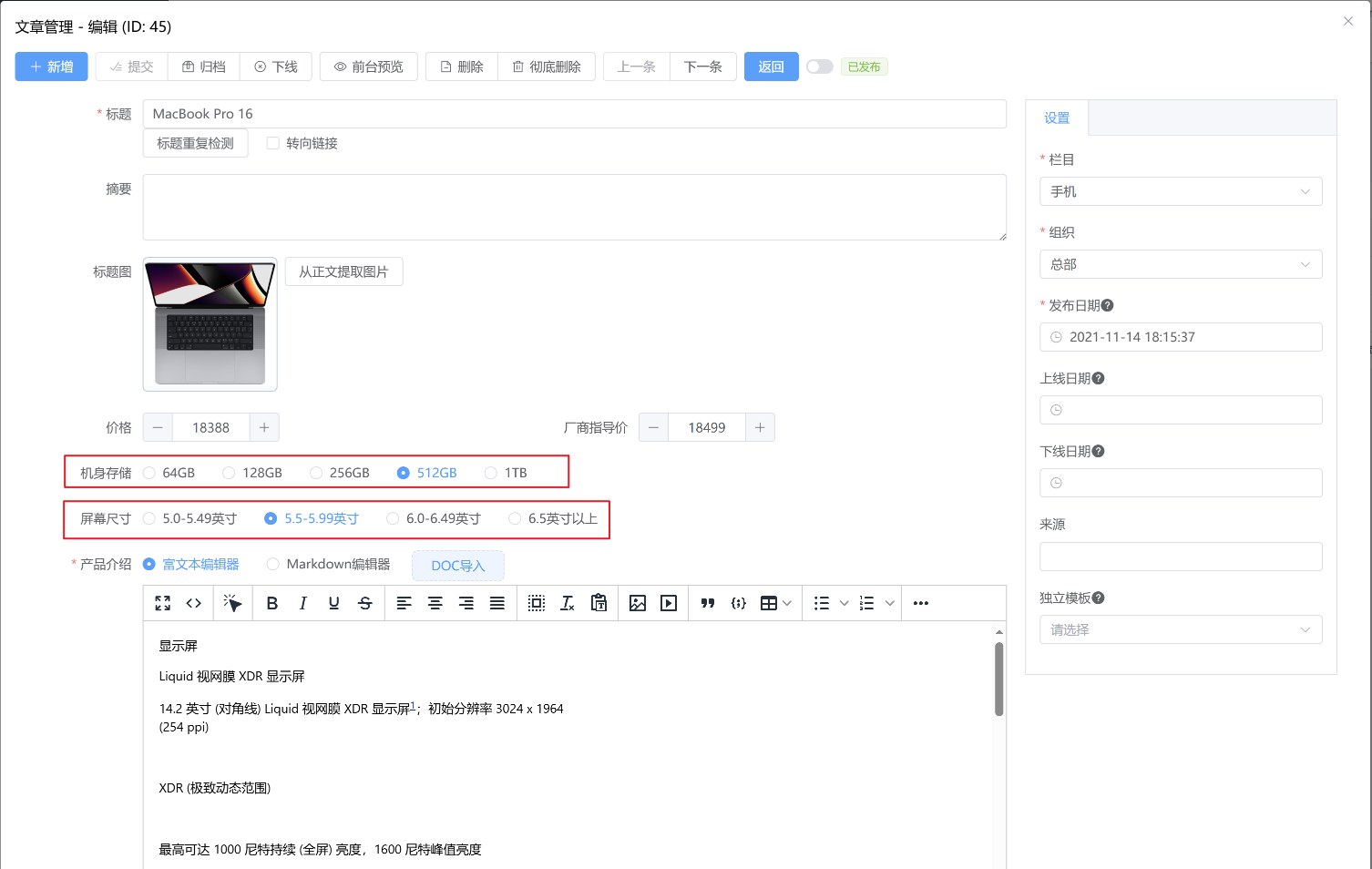The image size is (1372, 869).
Task: Open 前台预览 front-end preview
Action: (x=369, y=66)
